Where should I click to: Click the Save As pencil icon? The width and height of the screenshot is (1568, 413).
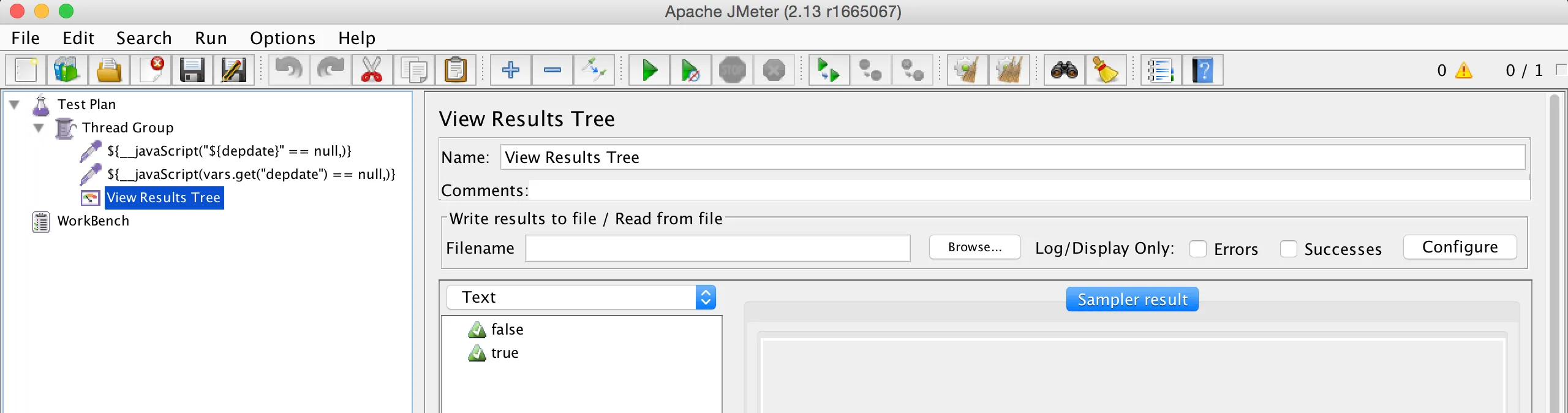234,70
